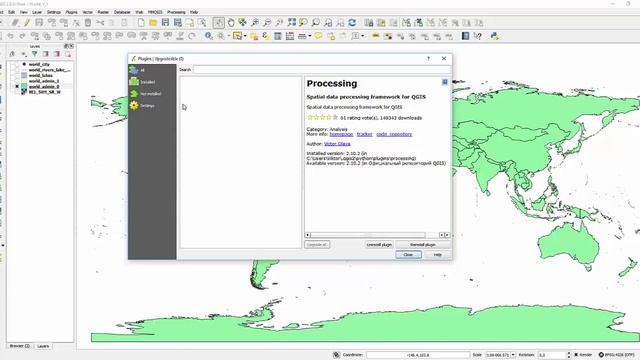Open the measure tool dropdown arrow

(x=310, y=36)
